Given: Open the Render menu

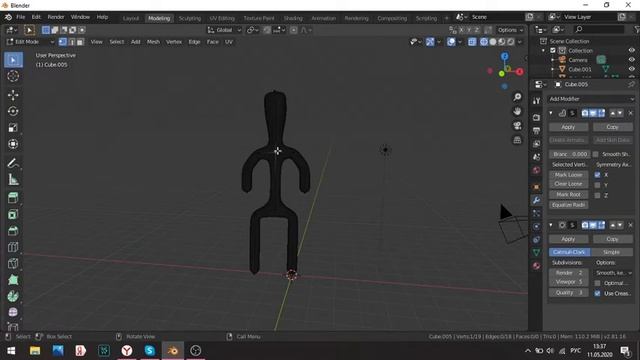Looking at the screenshot, I should pos(56,17).
